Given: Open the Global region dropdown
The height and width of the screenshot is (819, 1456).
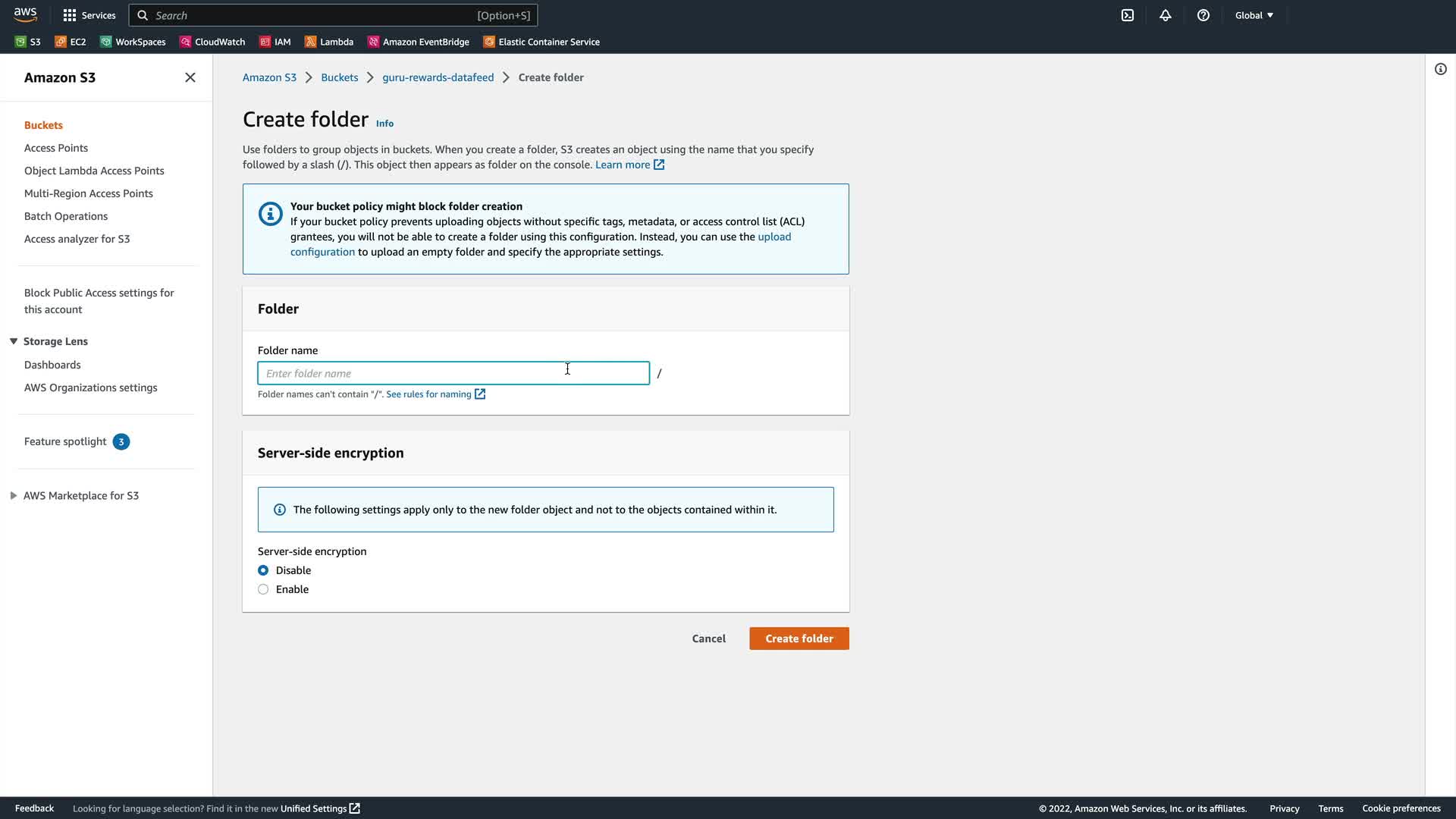Looking at the screenshot, I should [x=1254, y=15].
